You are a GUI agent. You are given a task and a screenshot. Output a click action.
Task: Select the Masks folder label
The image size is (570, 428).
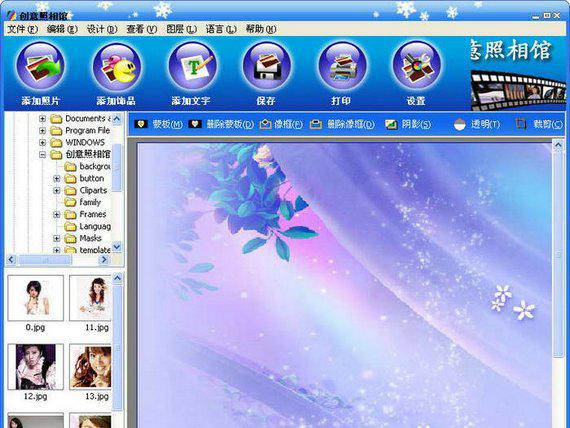coord(91,238)
